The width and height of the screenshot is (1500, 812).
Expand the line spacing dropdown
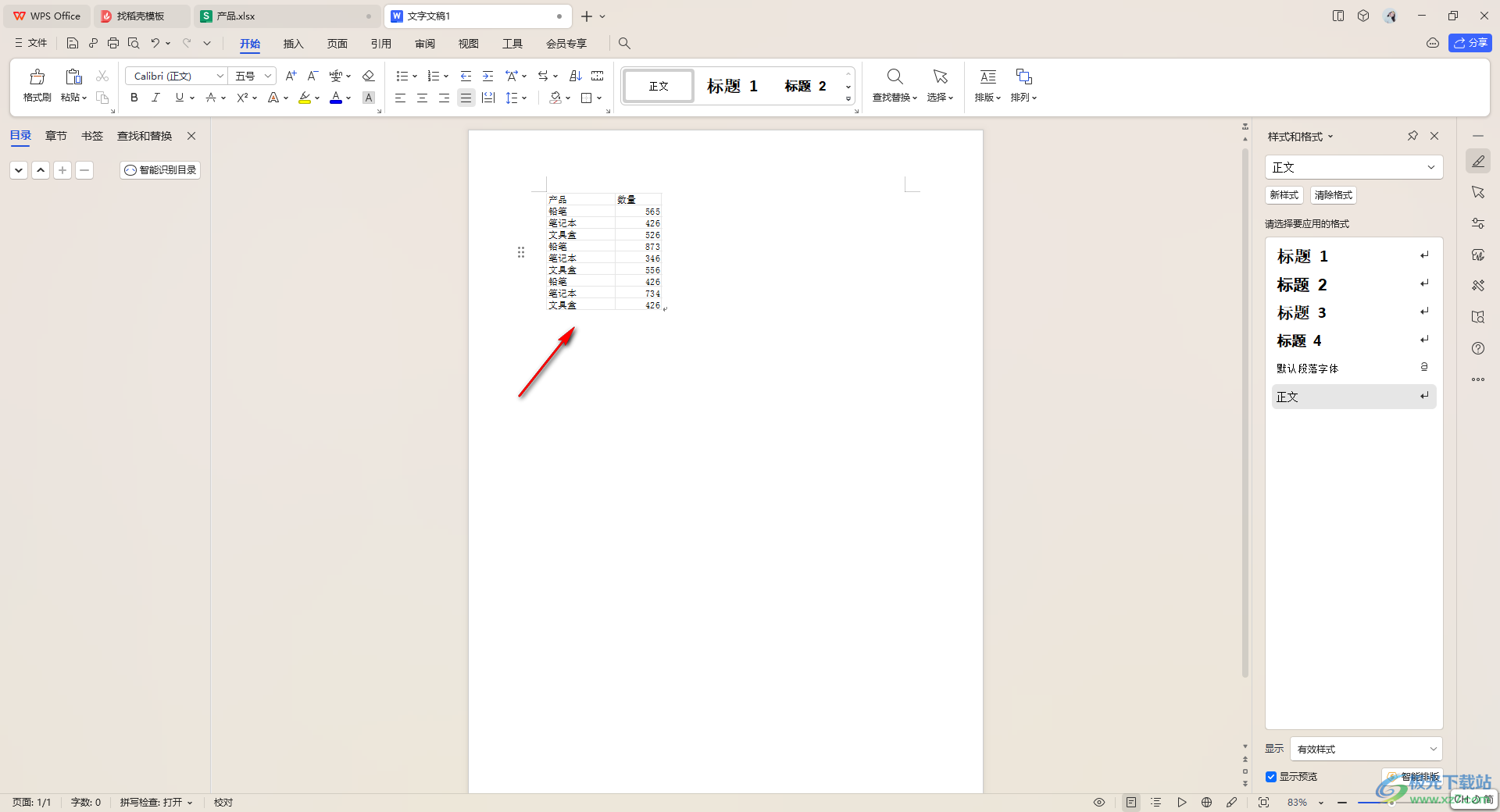click(x=524, y=98)
